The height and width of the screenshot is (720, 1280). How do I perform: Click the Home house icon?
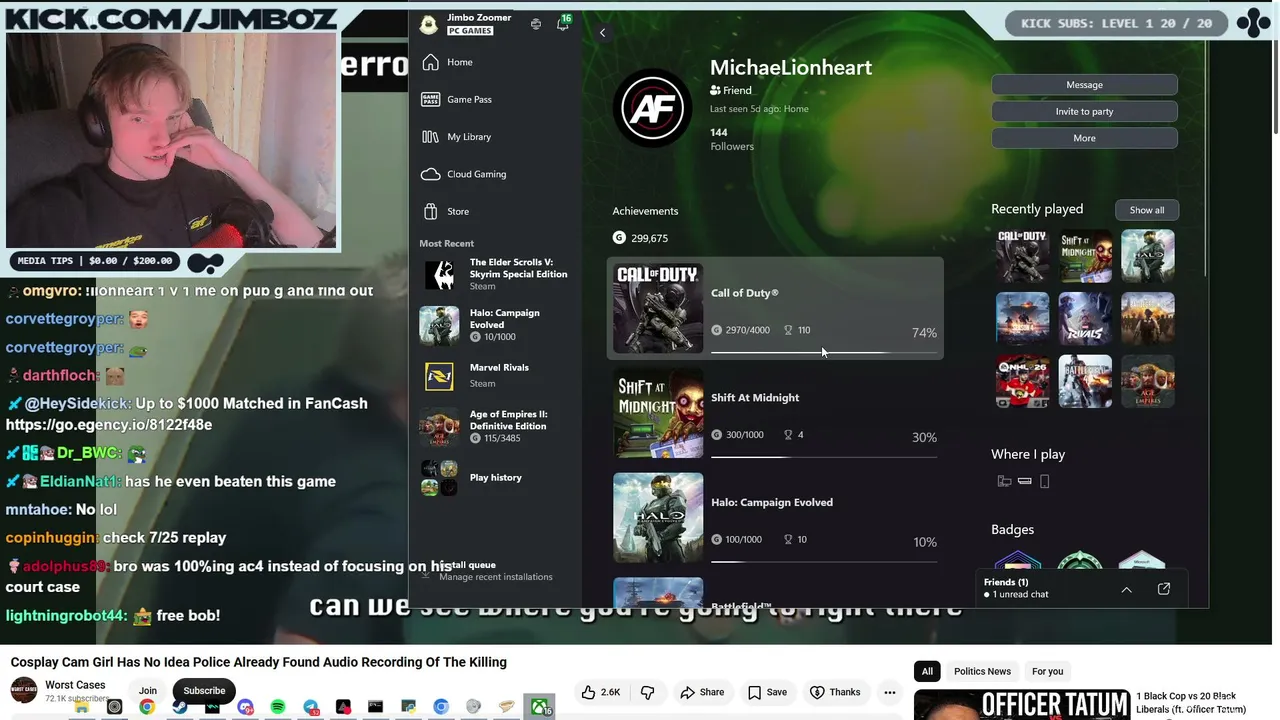click(430, 62)
